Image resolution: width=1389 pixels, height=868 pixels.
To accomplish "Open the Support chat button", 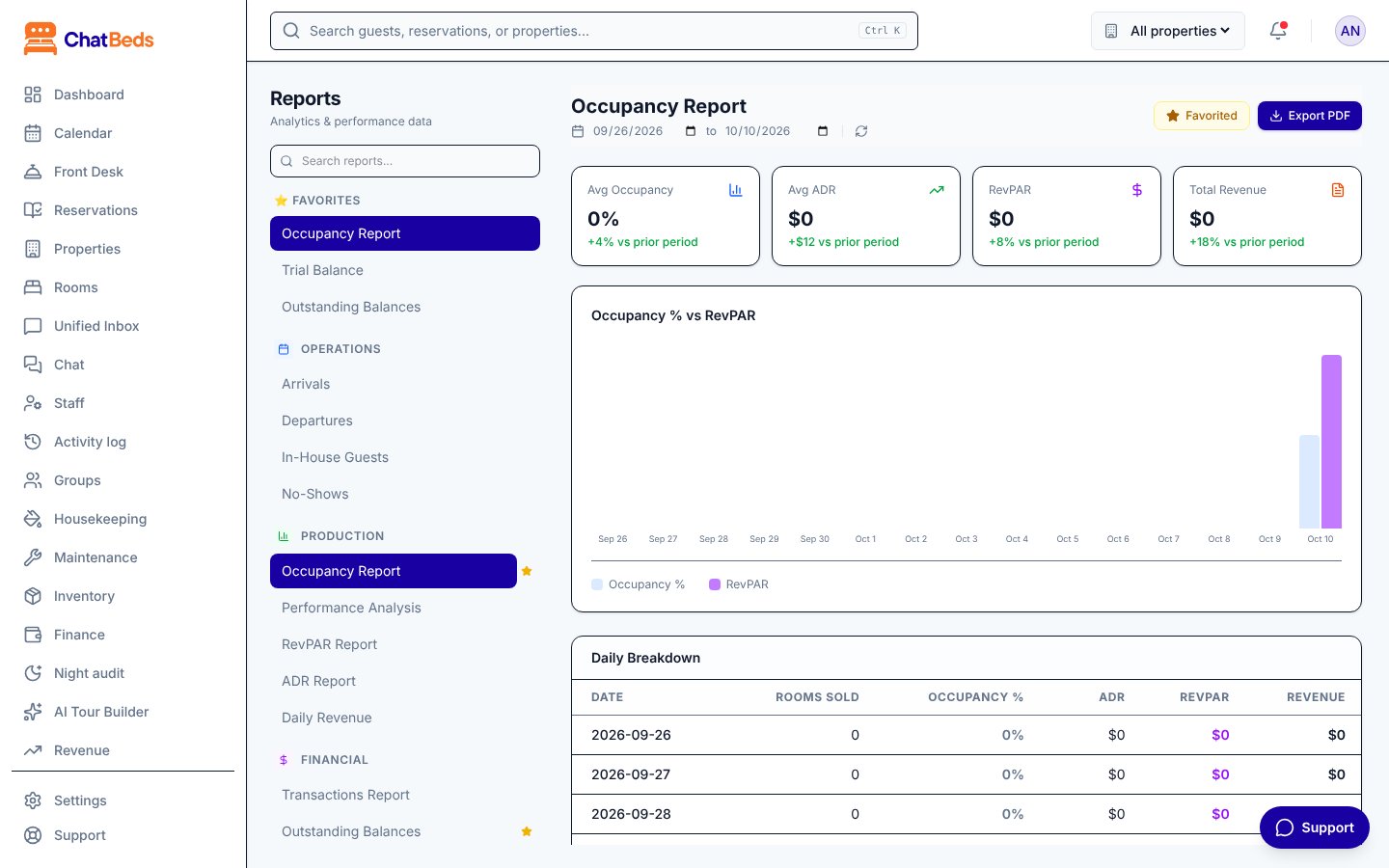I will (x=1315, y=827).
